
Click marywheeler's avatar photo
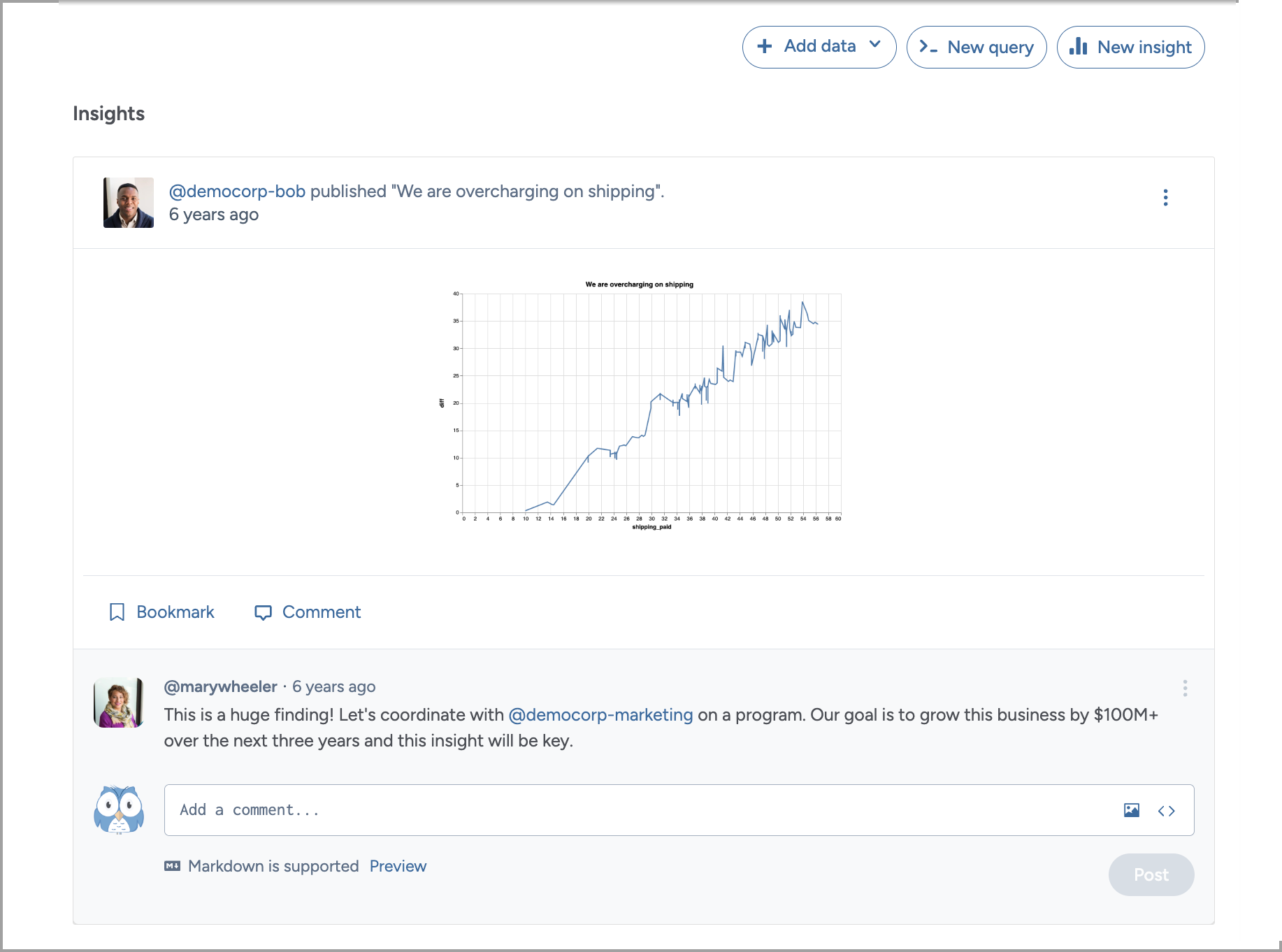(x=119, y=702)
